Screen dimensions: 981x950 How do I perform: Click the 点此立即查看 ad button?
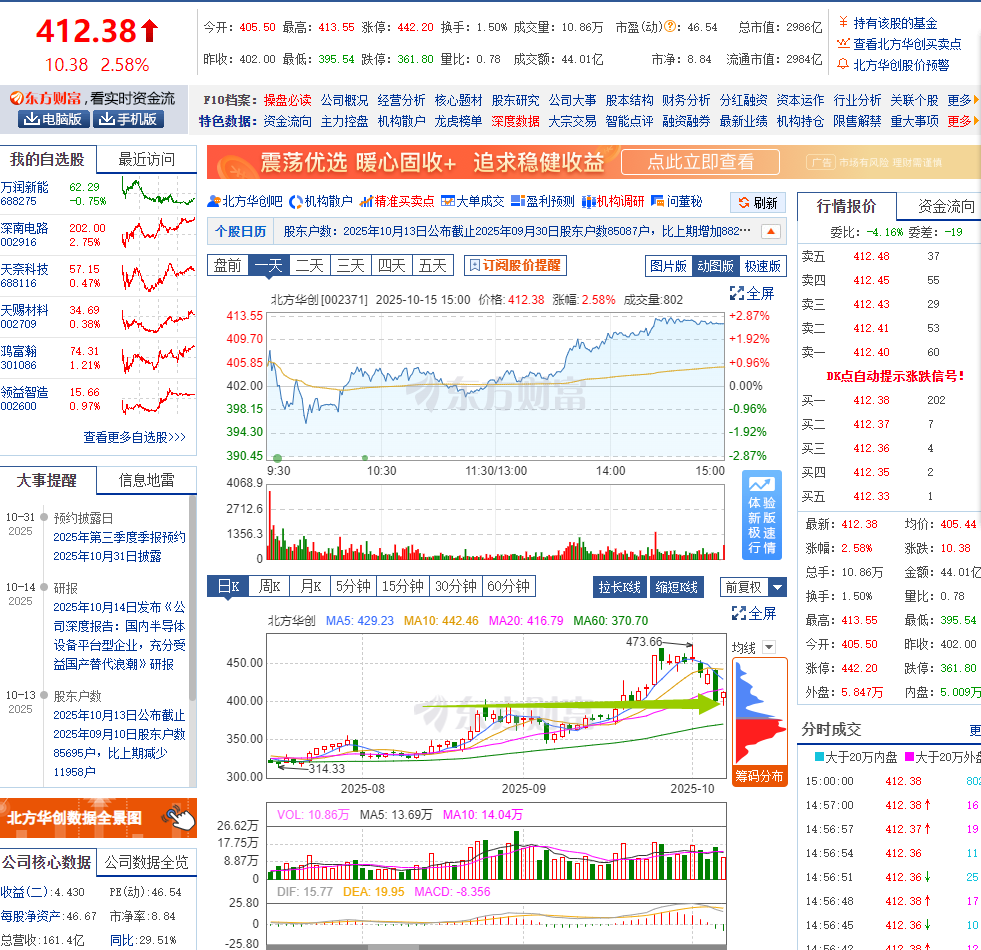tap(700, 162)
